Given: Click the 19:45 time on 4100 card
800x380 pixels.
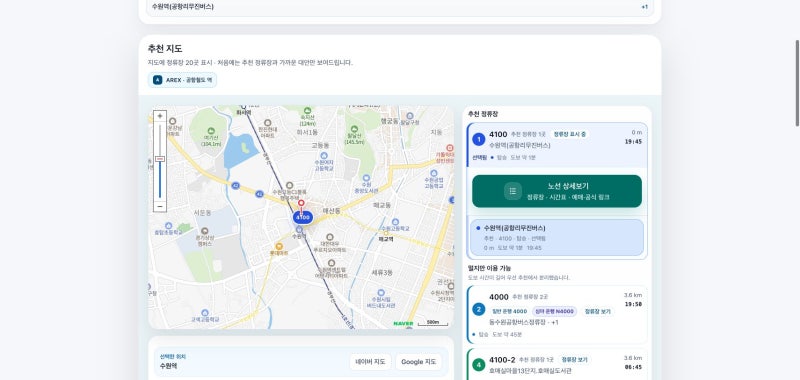Looking at the screenshot, I should [x=633, y=142].
